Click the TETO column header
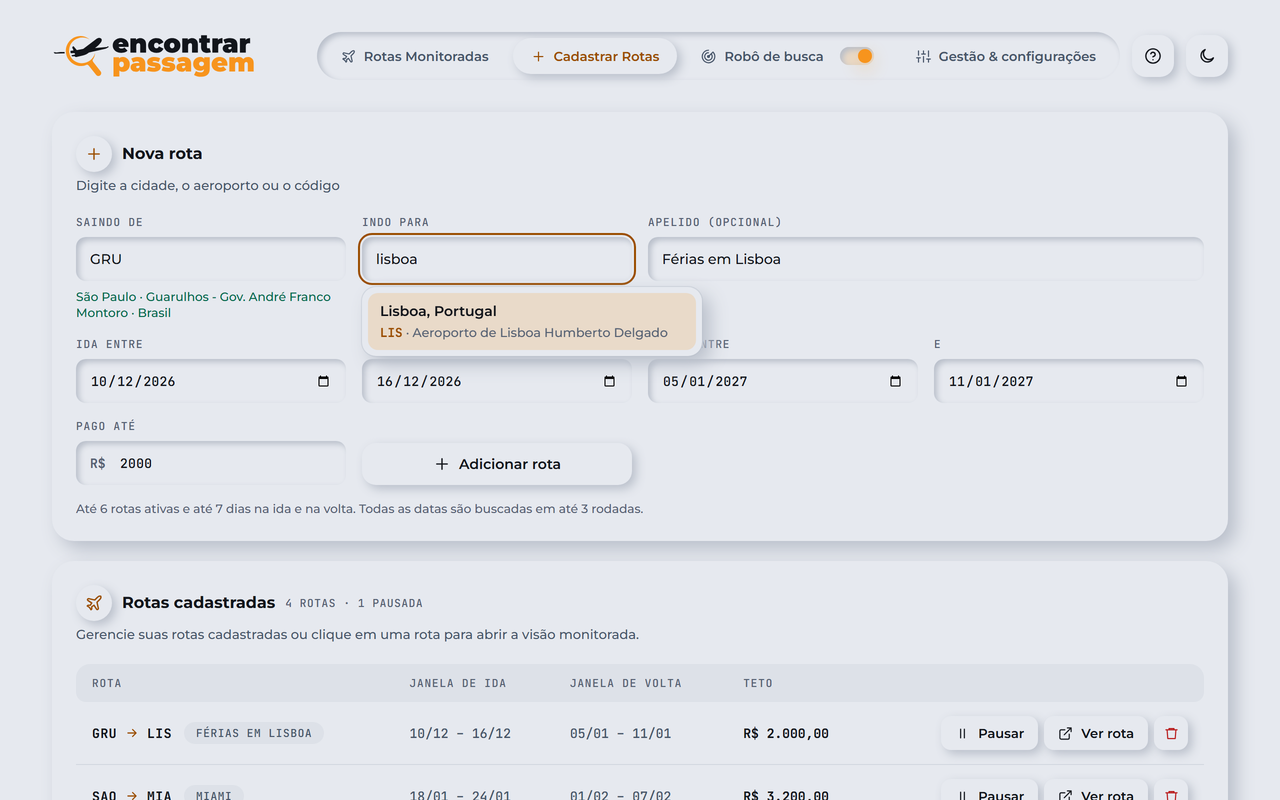The image size is (1280, 800). [758, 683]
